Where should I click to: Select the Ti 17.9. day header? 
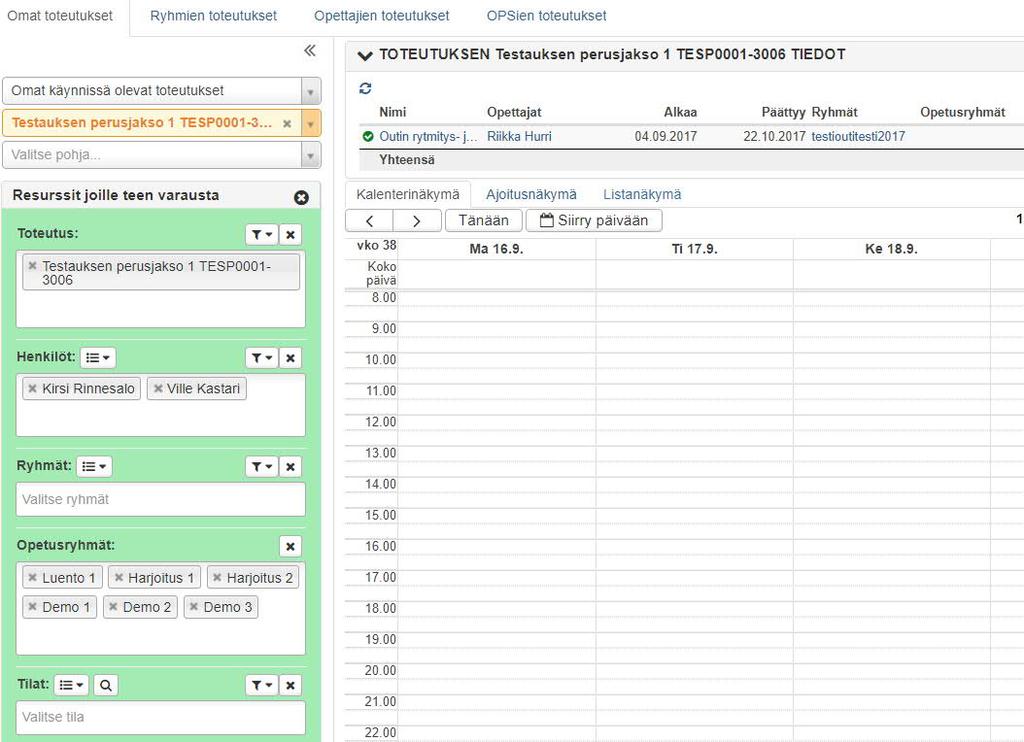pos(694,249)
